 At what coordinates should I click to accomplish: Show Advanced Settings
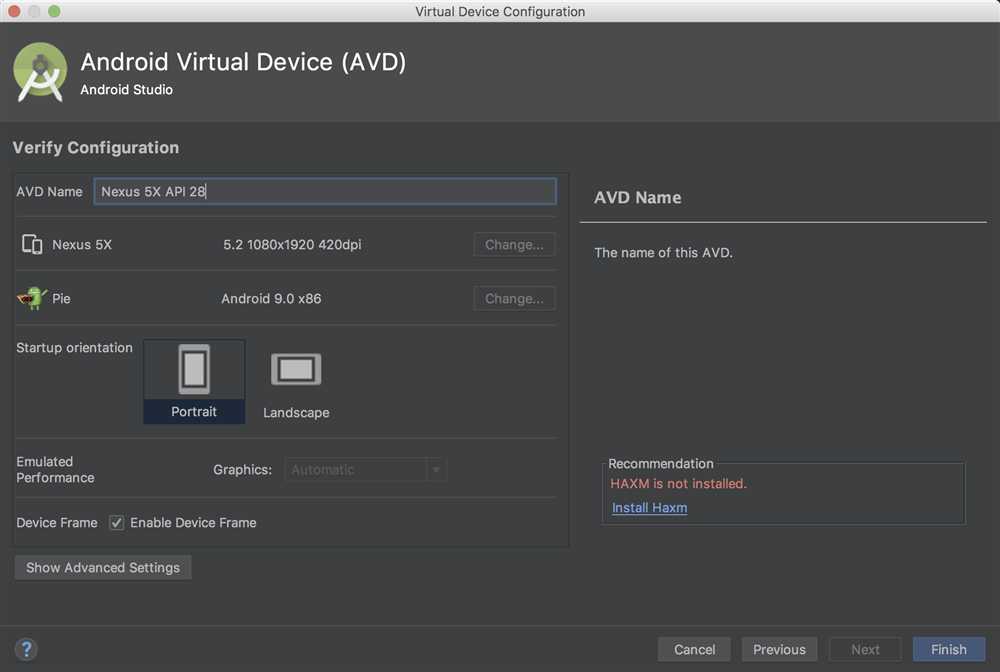coord(103,567)
